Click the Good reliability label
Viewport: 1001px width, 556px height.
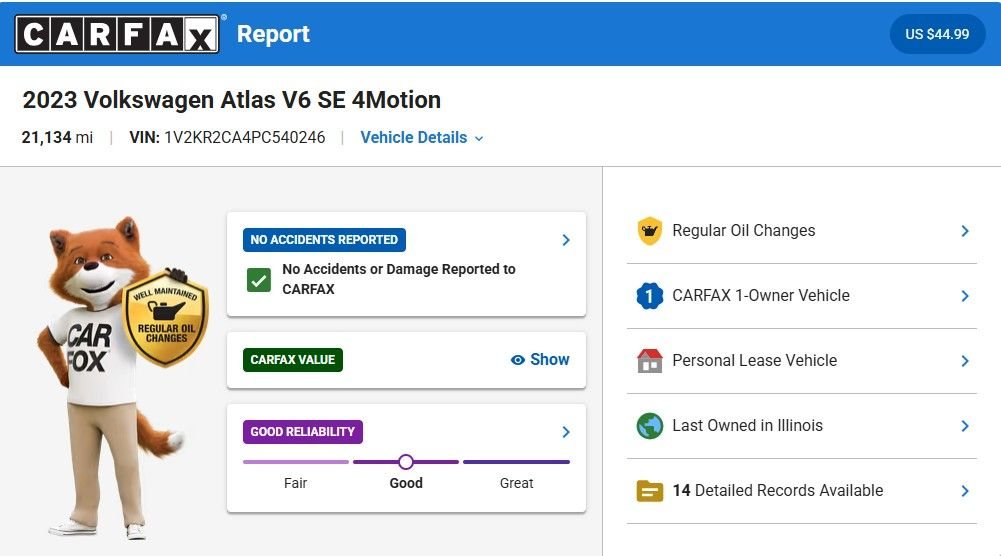[x=406, y=483]
